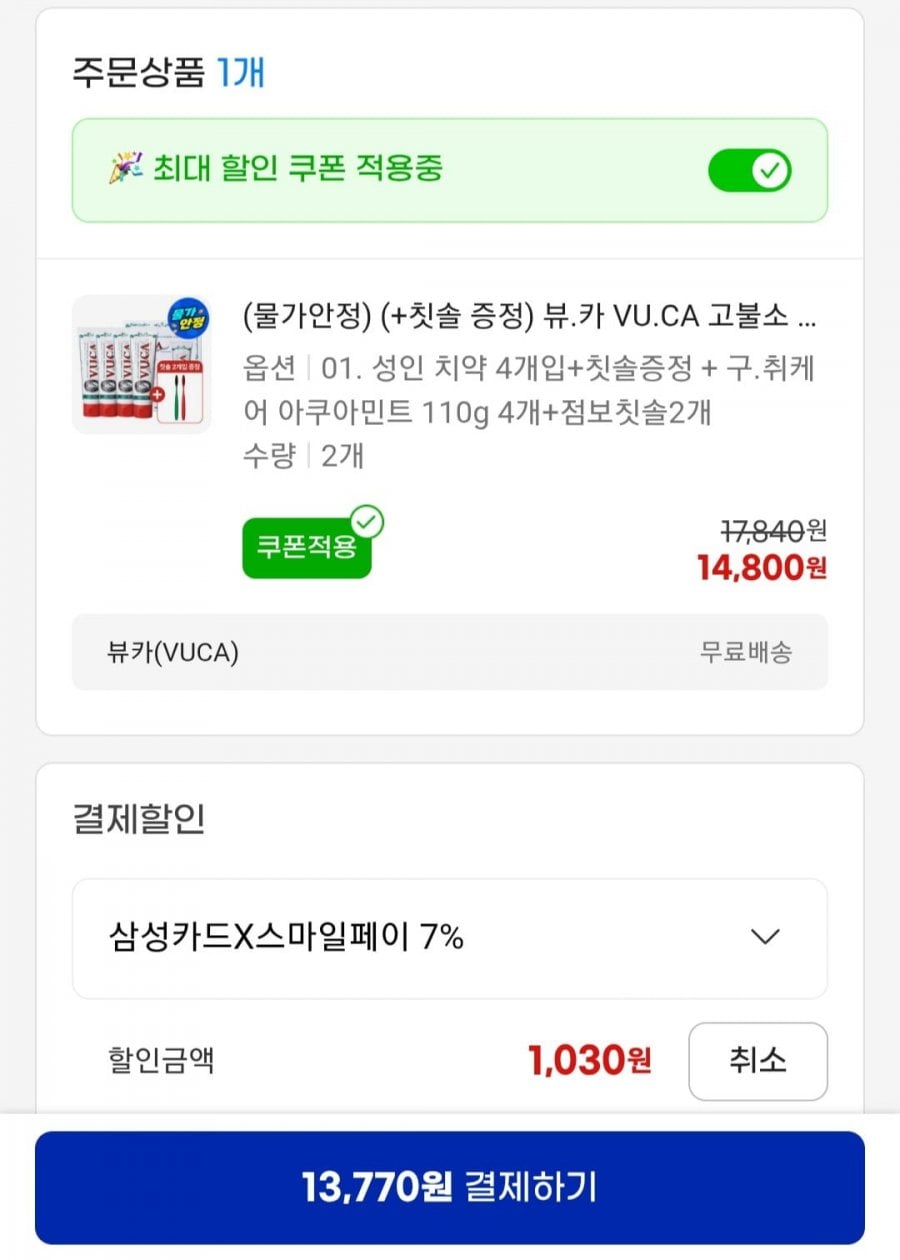The image size is (900, 1260).
Task: Tap the 결제할인 section title
Action: [139, 819]
